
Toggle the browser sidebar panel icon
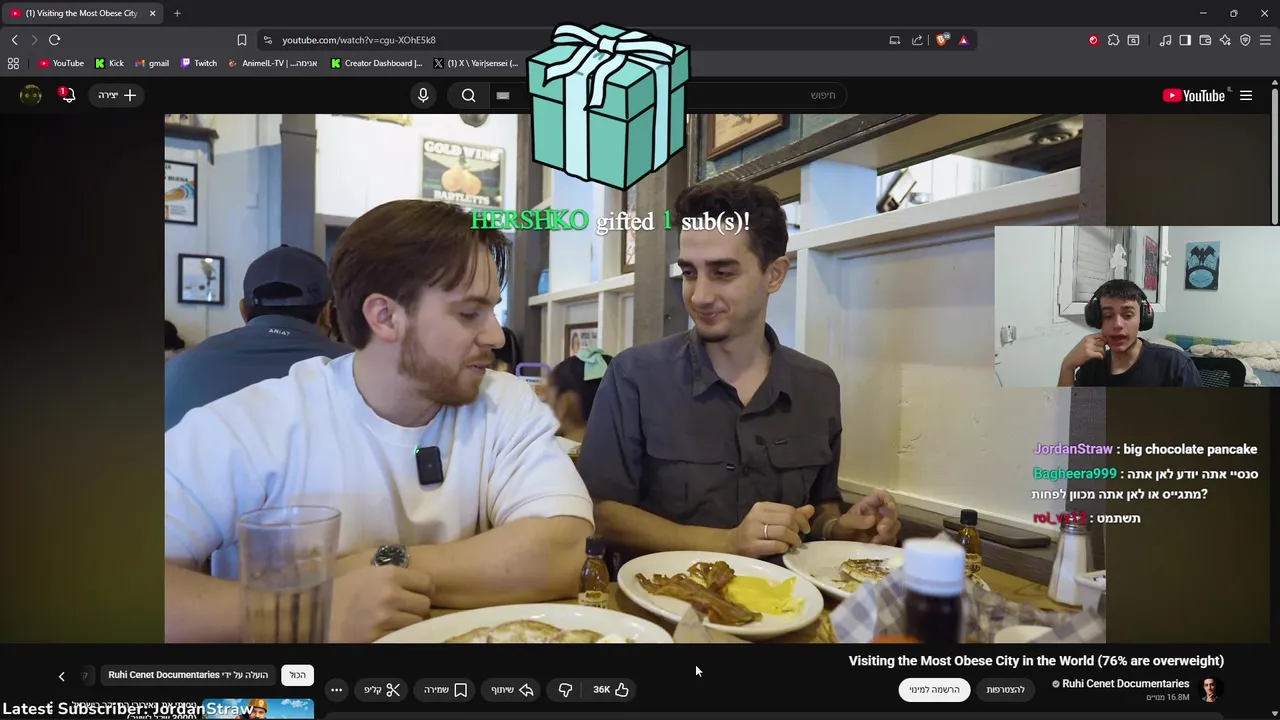pos(1185,40)
